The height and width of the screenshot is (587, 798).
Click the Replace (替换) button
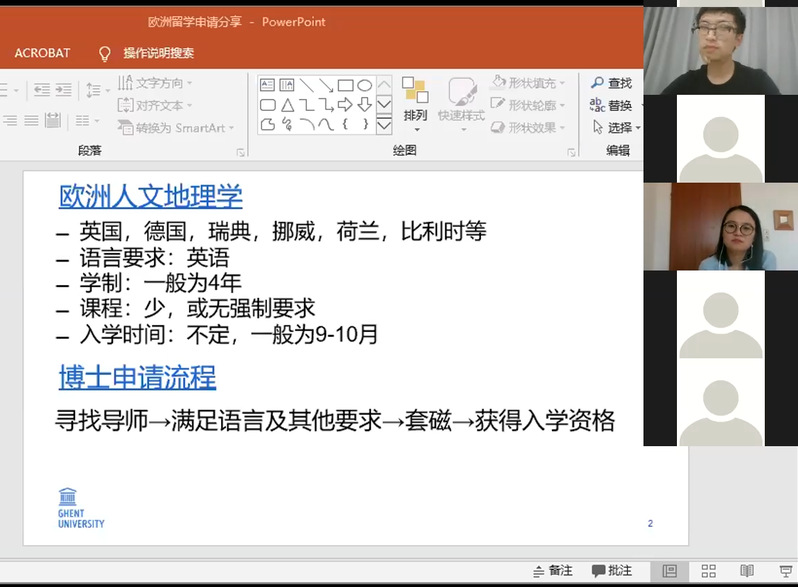pyautogui.click(x=612, y=105)
